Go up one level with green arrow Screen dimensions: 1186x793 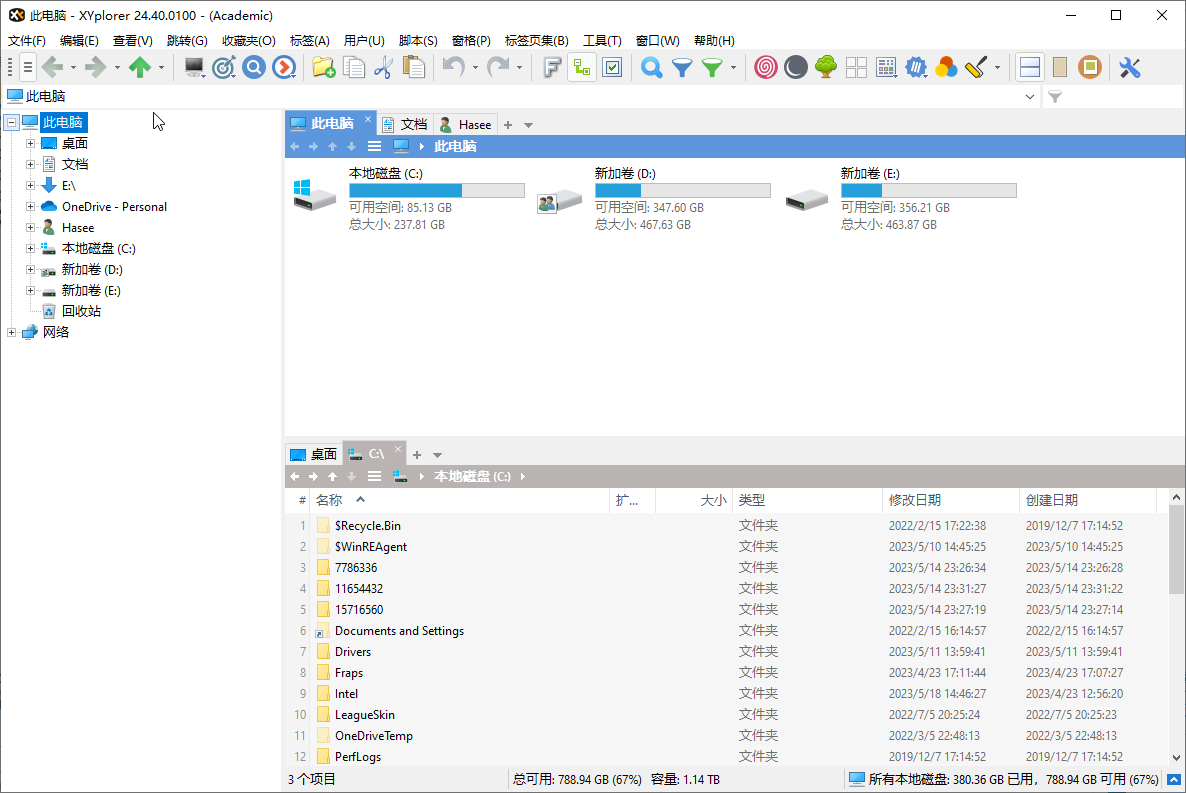[140, 67]
